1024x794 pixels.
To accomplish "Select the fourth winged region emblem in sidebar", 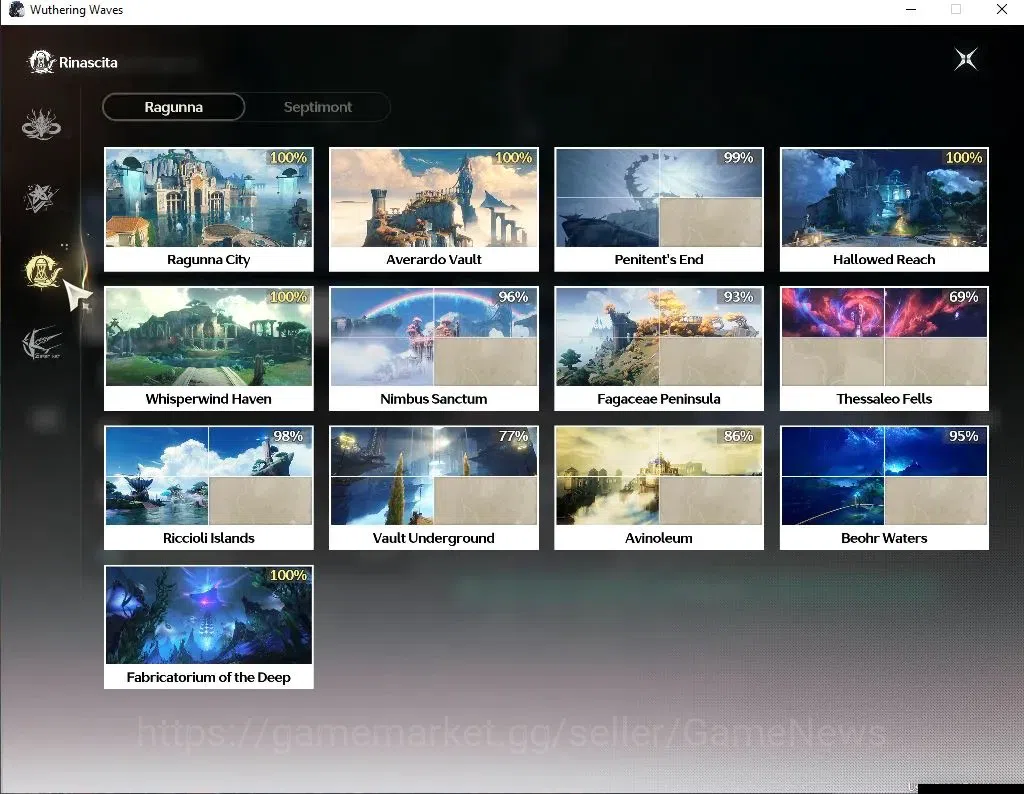I will click(42, 343).
